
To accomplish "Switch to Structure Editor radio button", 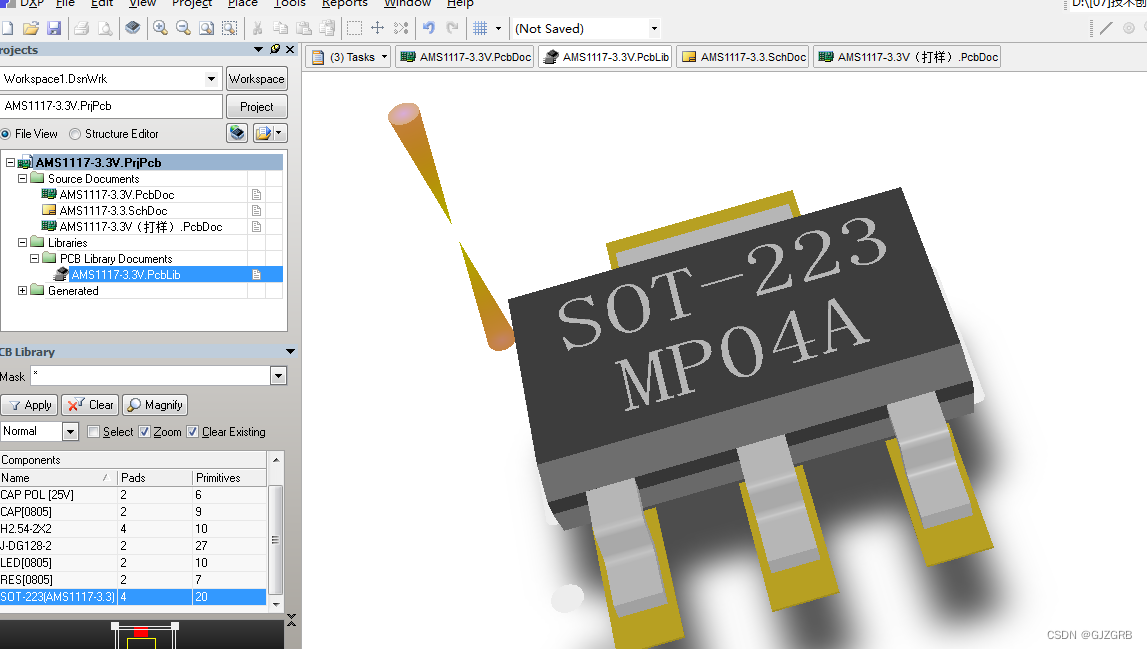I will [74, 133].
